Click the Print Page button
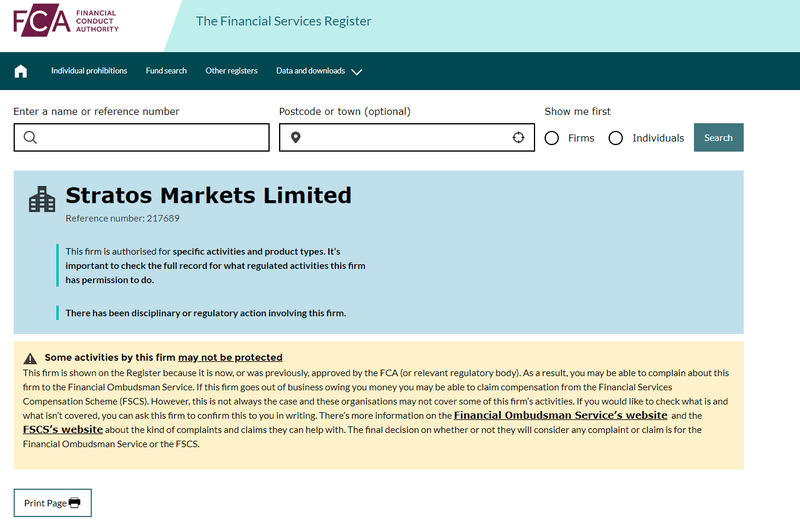 click(52, 503)
